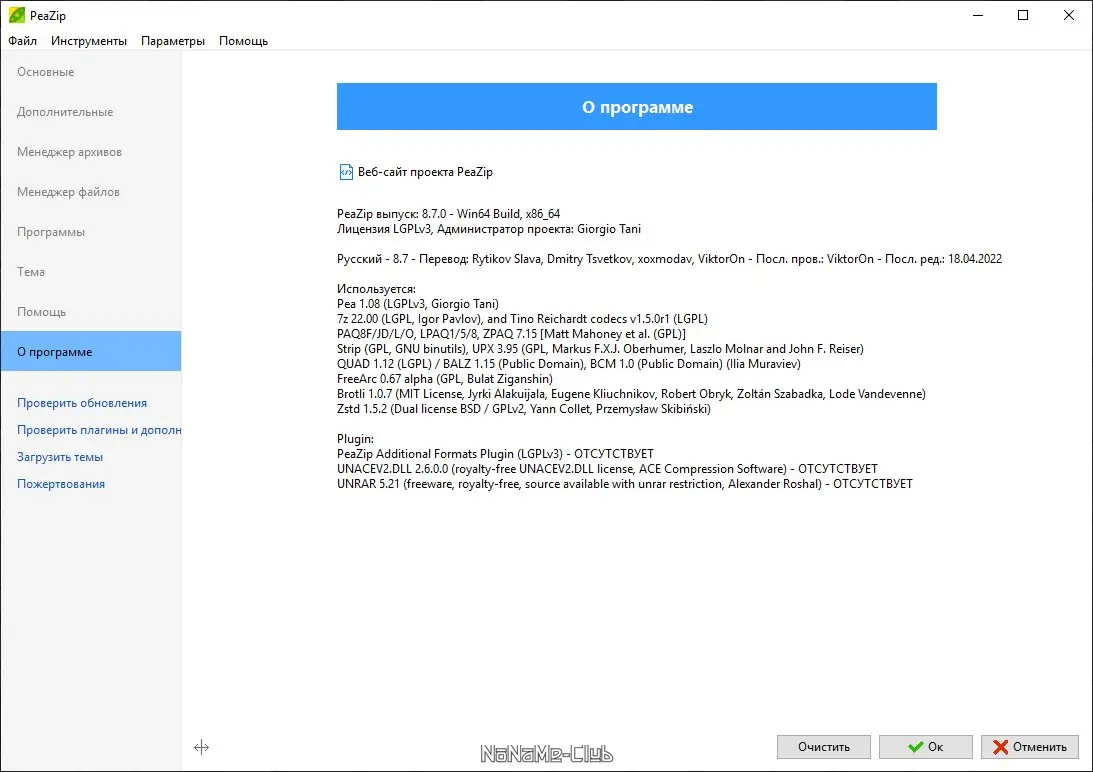Select the highlighted О программе sidebar tab
This screenshot has height=772, width=1093.
[x=91, y=351]
